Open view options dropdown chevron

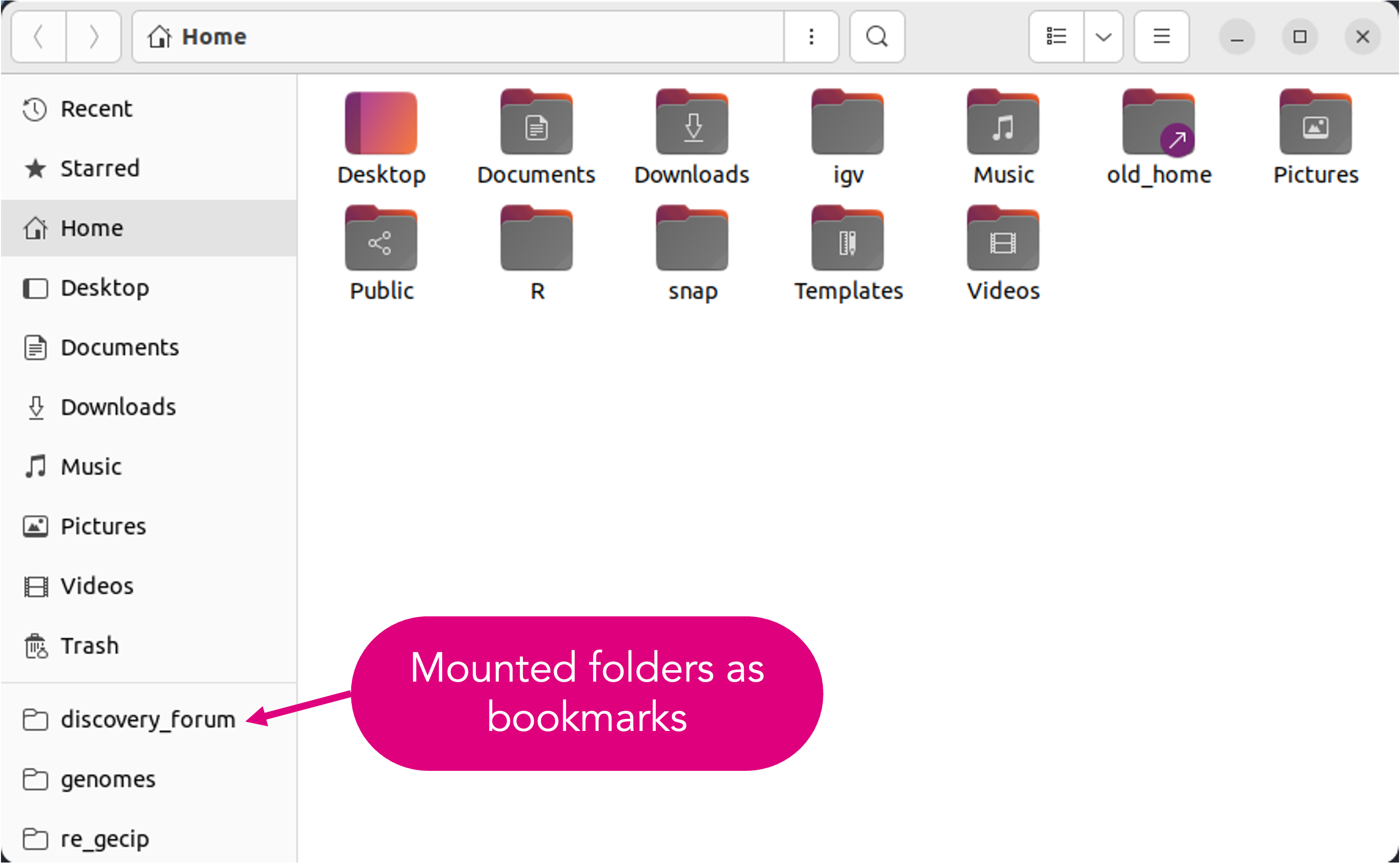[x=1103, y=37]
